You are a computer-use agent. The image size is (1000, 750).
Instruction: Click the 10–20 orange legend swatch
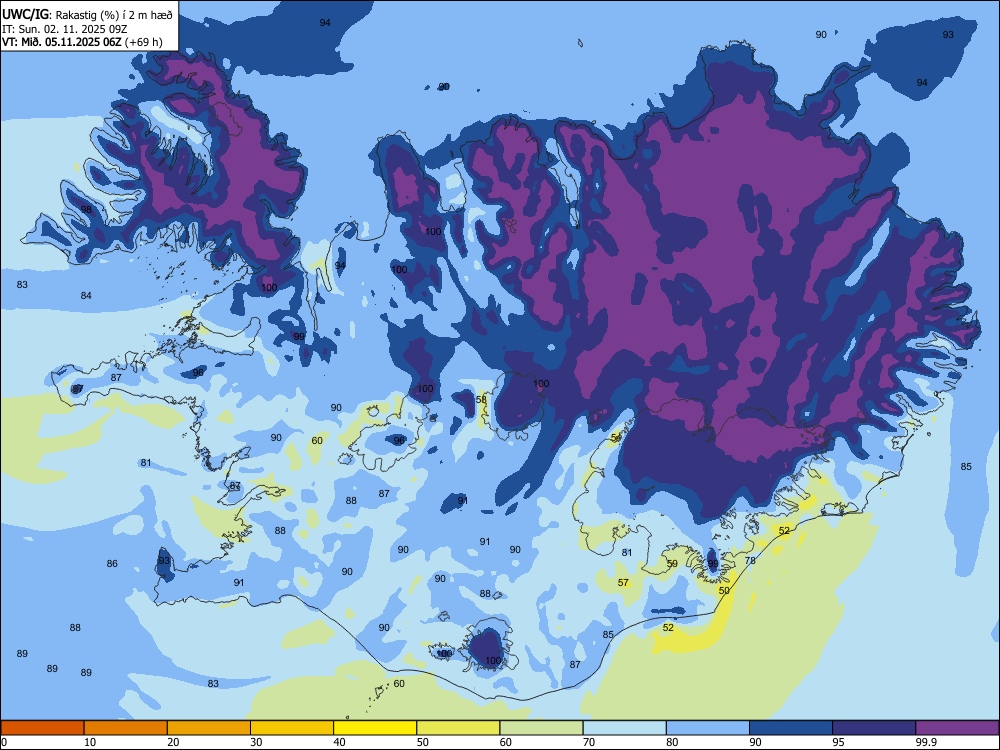tap(126, 728)
